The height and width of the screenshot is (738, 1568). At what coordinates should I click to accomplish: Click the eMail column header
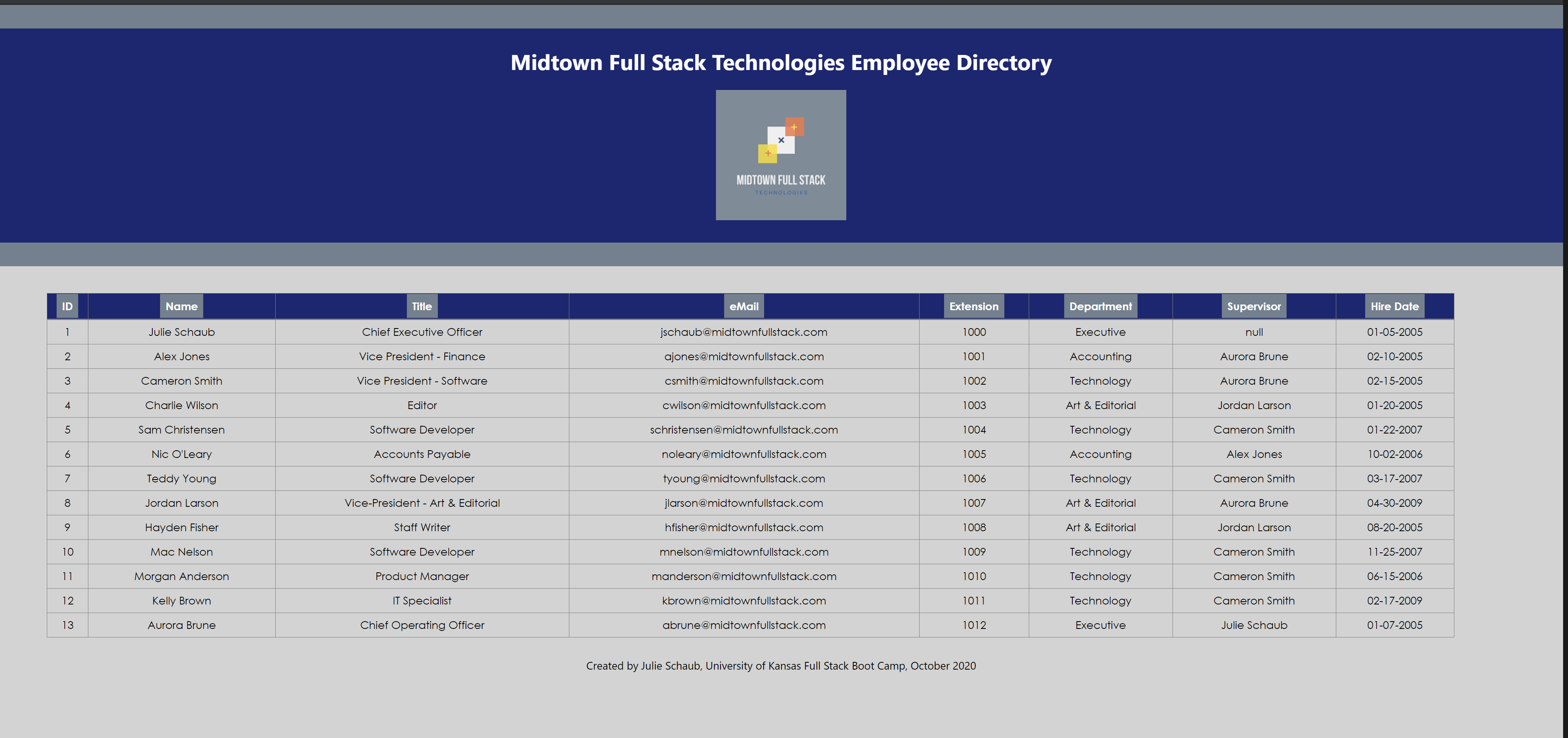point(743,306)
